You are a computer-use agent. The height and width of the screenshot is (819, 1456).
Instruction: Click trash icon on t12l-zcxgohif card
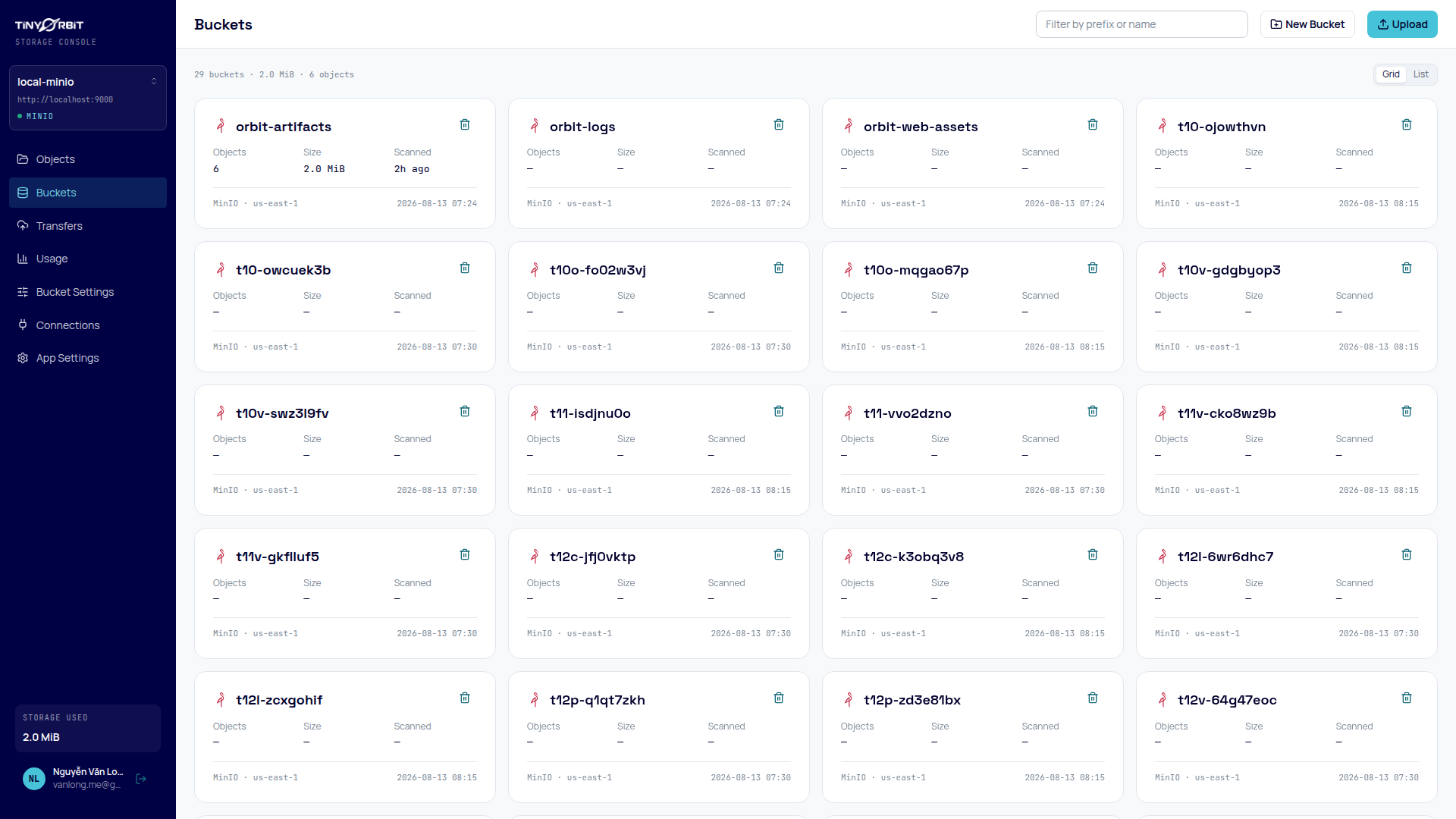point(465,698)
